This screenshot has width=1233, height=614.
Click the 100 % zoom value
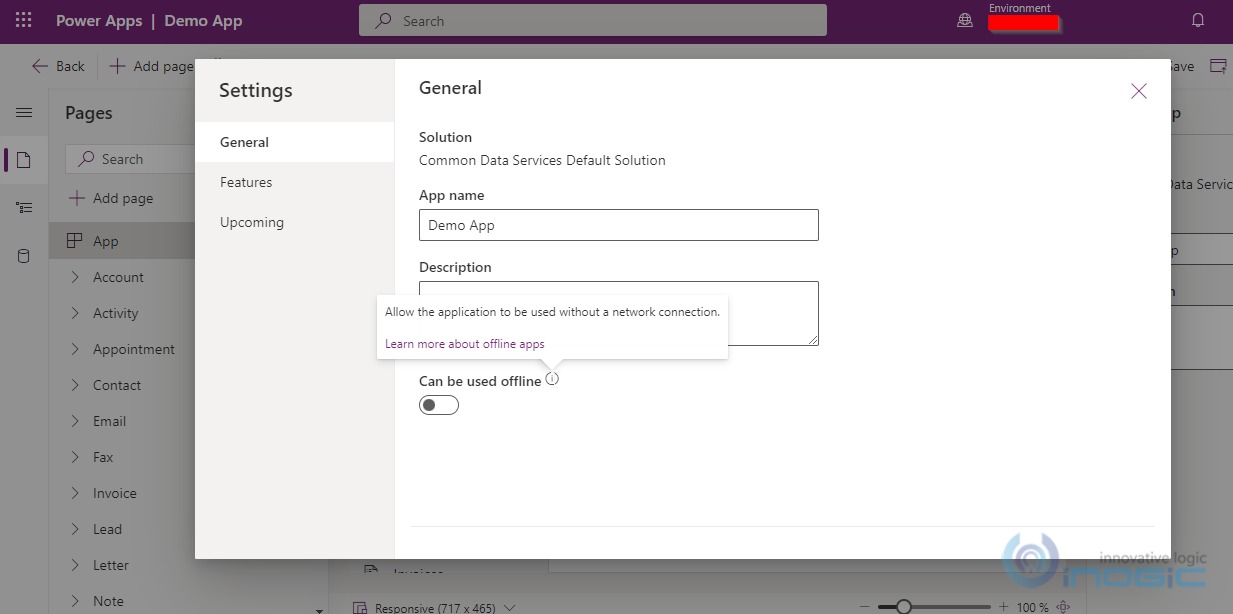(1033, 607)
